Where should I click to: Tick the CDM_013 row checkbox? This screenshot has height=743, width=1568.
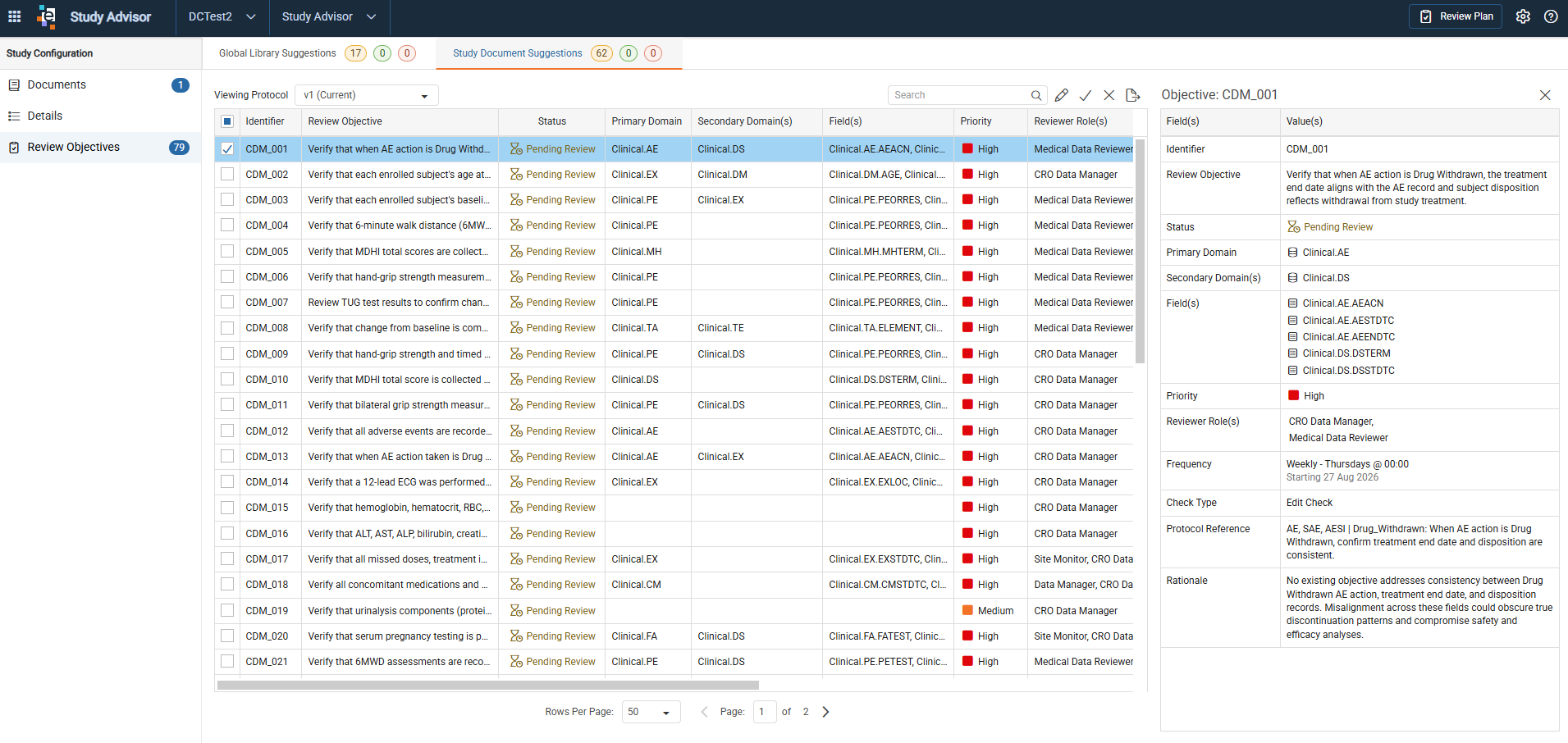227,457
